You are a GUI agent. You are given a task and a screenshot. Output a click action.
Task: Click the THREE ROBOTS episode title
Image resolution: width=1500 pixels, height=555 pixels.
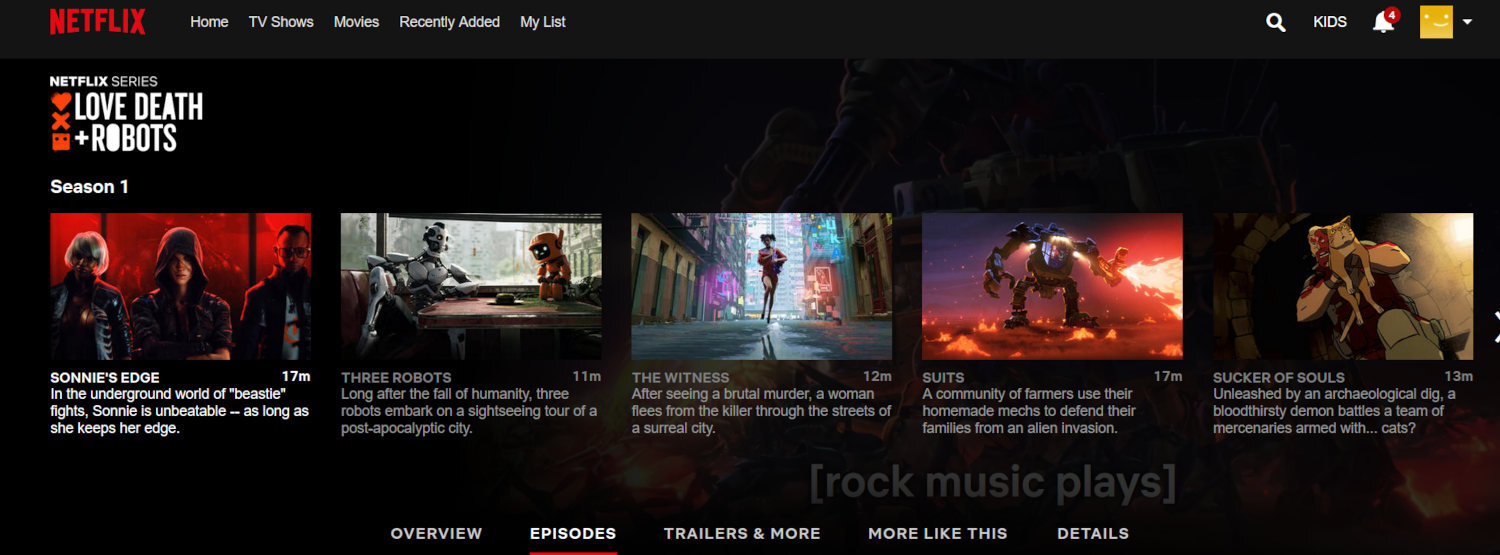tap(396, 378)
